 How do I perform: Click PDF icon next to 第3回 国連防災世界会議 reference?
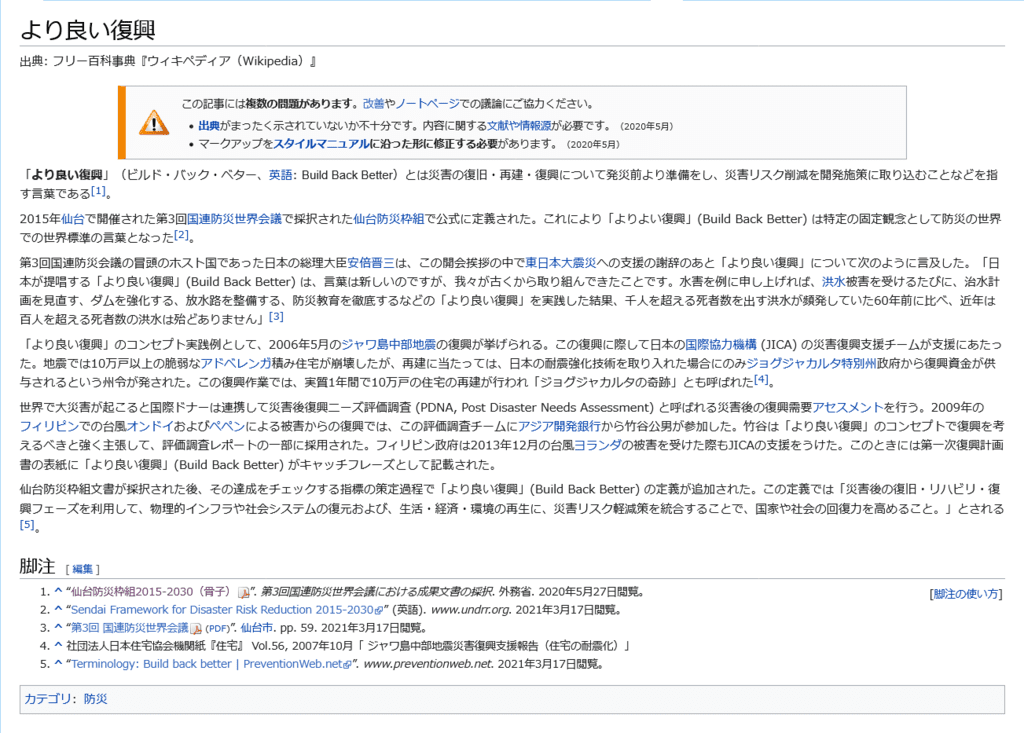click(195, 628)
